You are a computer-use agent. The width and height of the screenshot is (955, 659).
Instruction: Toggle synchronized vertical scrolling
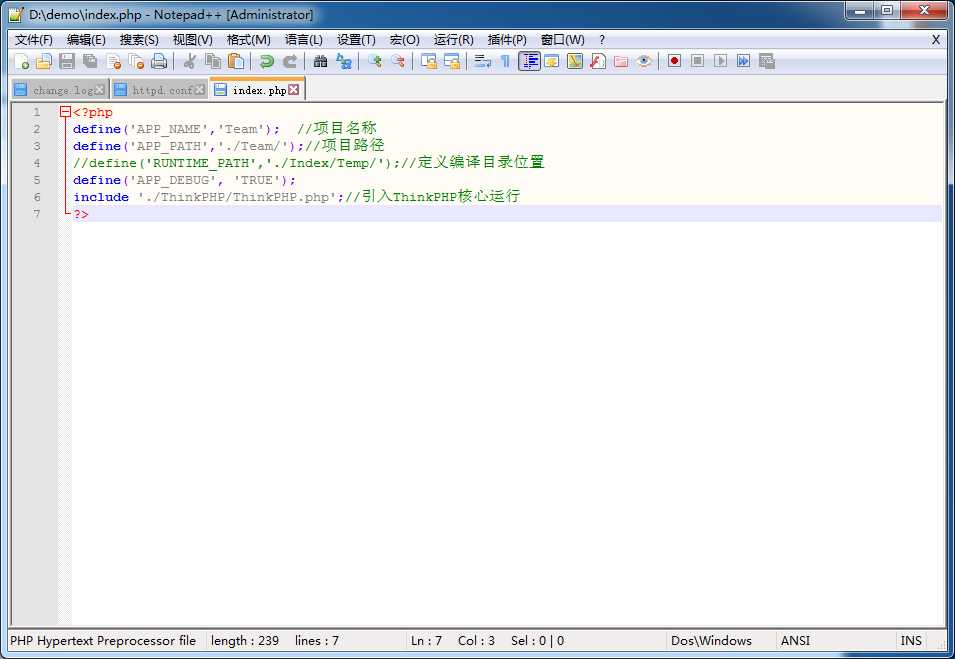coord(429,61)
